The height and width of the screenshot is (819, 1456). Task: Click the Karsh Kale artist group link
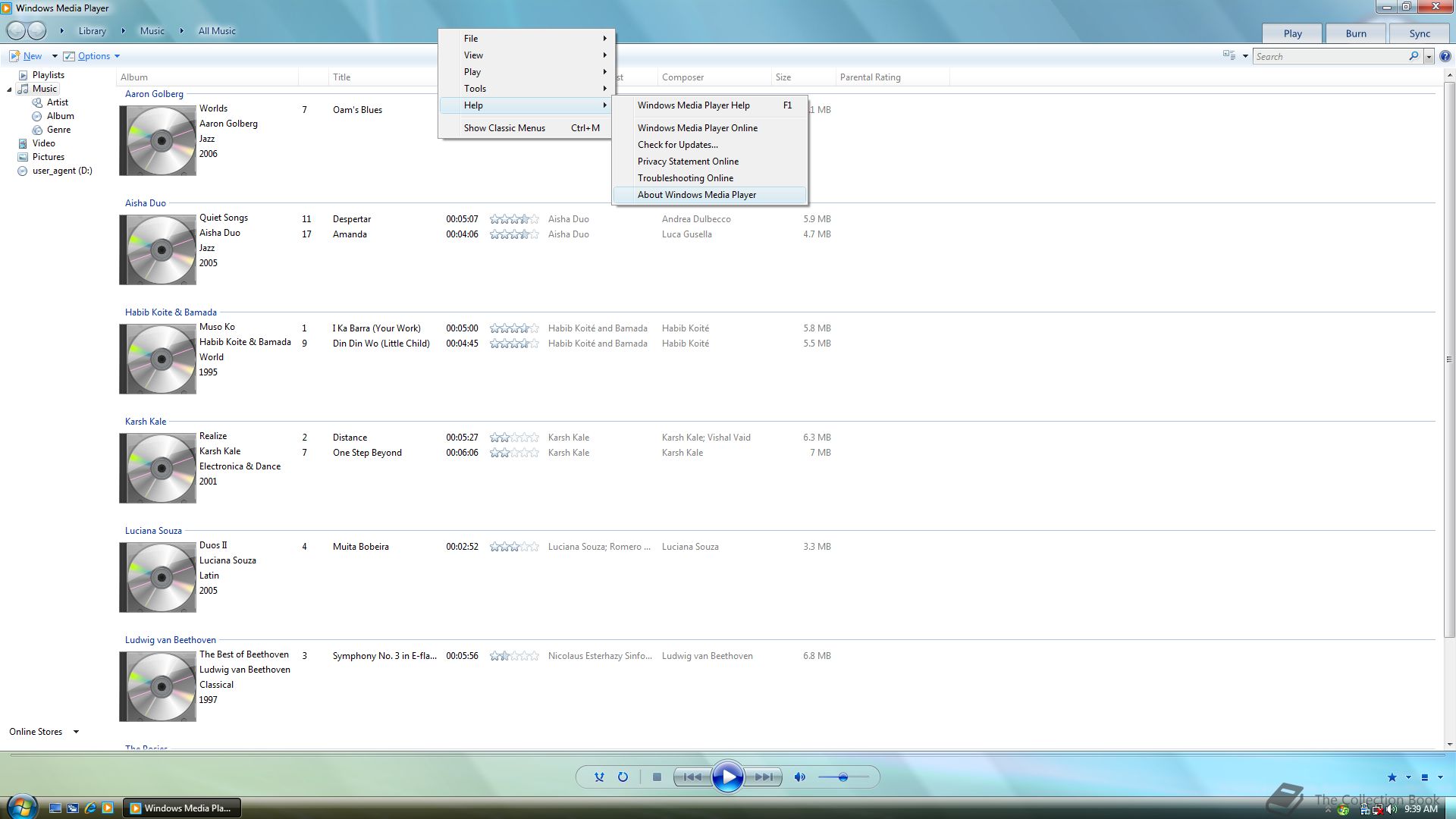tap(146, 422)
